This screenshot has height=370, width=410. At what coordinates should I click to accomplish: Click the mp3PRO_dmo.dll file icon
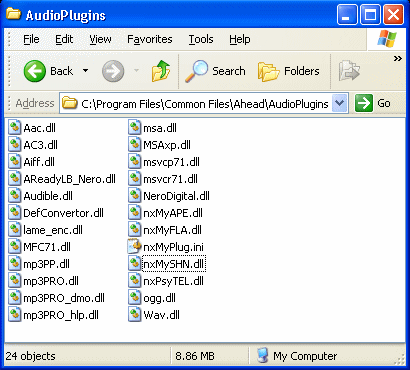(x=15, y=298)
